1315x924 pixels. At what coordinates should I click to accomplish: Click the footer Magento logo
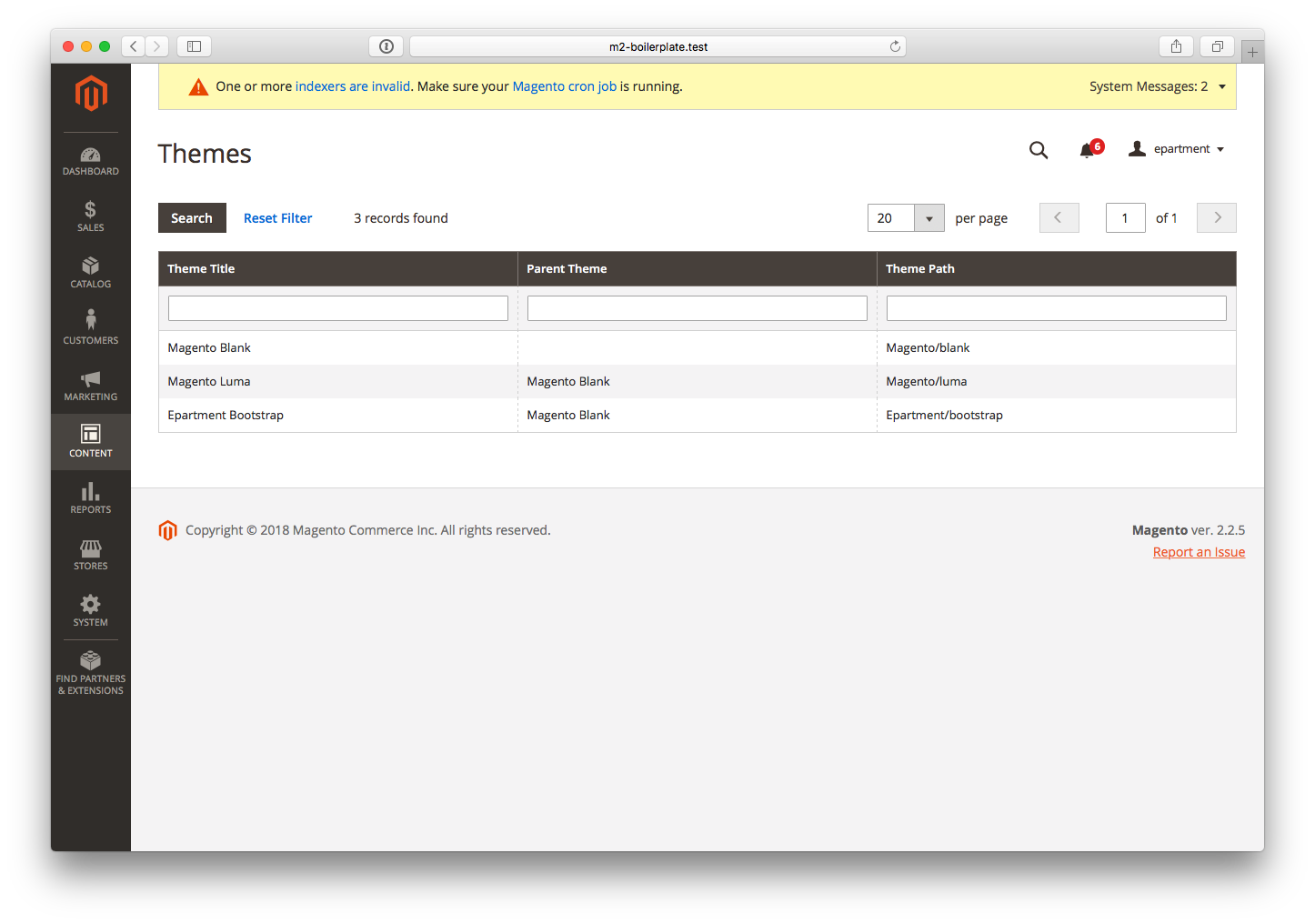click(167, 530)
